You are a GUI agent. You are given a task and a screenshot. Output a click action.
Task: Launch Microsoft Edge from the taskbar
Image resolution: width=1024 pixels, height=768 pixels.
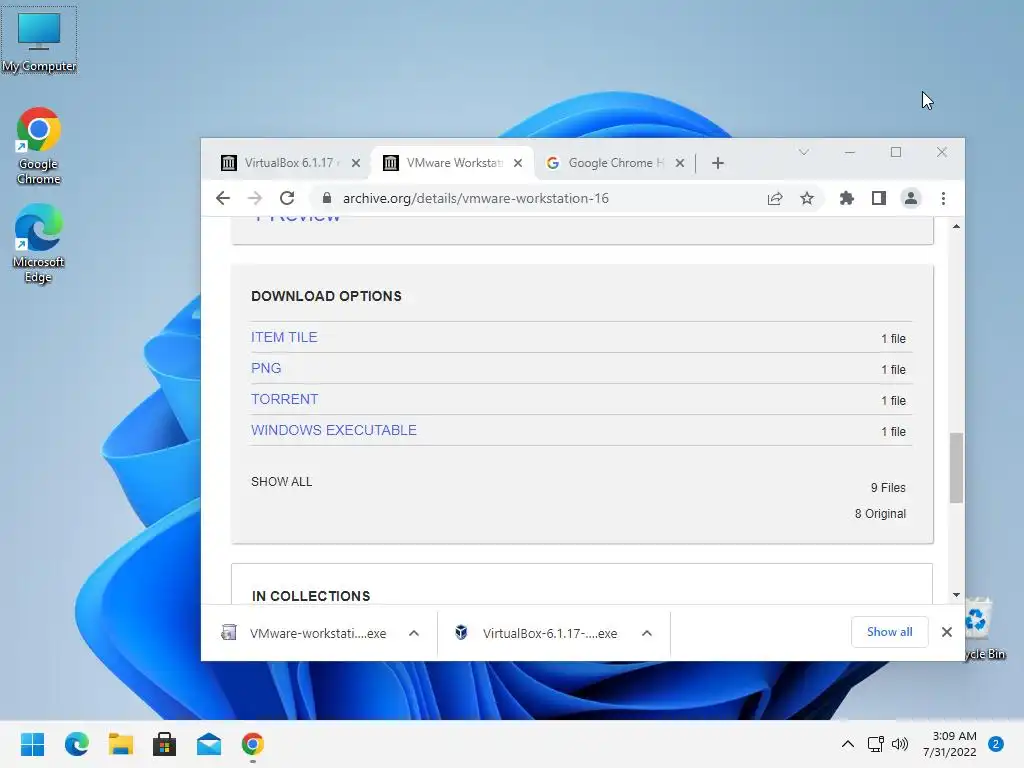click(76, 744)
